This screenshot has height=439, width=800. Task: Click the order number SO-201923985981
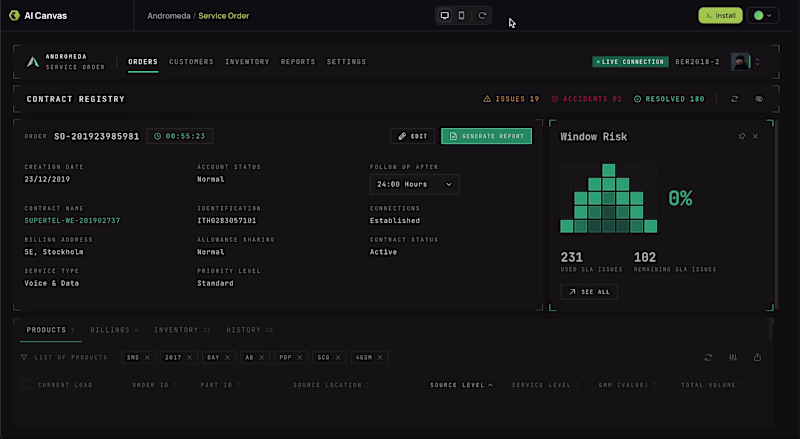click(96, 136)
